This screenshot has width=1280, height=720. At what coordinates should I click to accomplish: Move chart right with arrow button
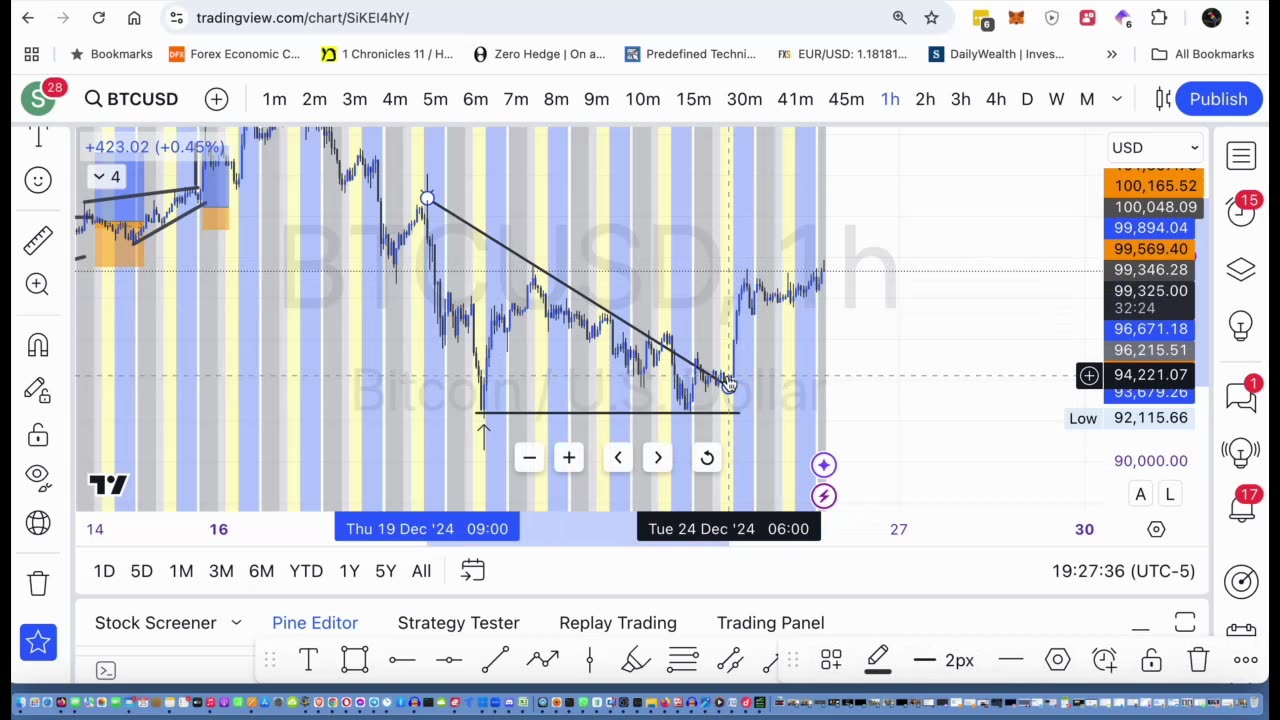[658, 457]
